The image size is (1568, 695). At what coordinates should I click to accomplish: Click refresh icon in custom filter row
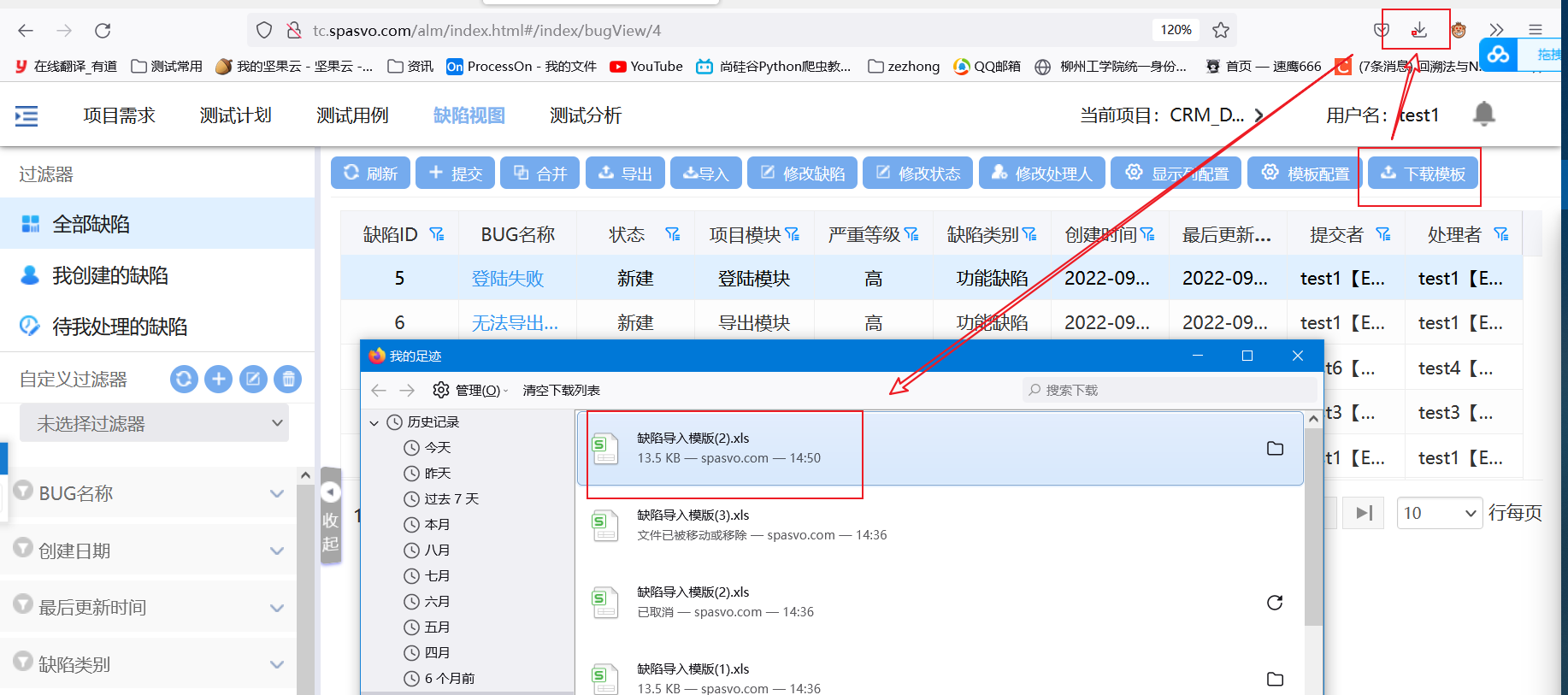184,379
